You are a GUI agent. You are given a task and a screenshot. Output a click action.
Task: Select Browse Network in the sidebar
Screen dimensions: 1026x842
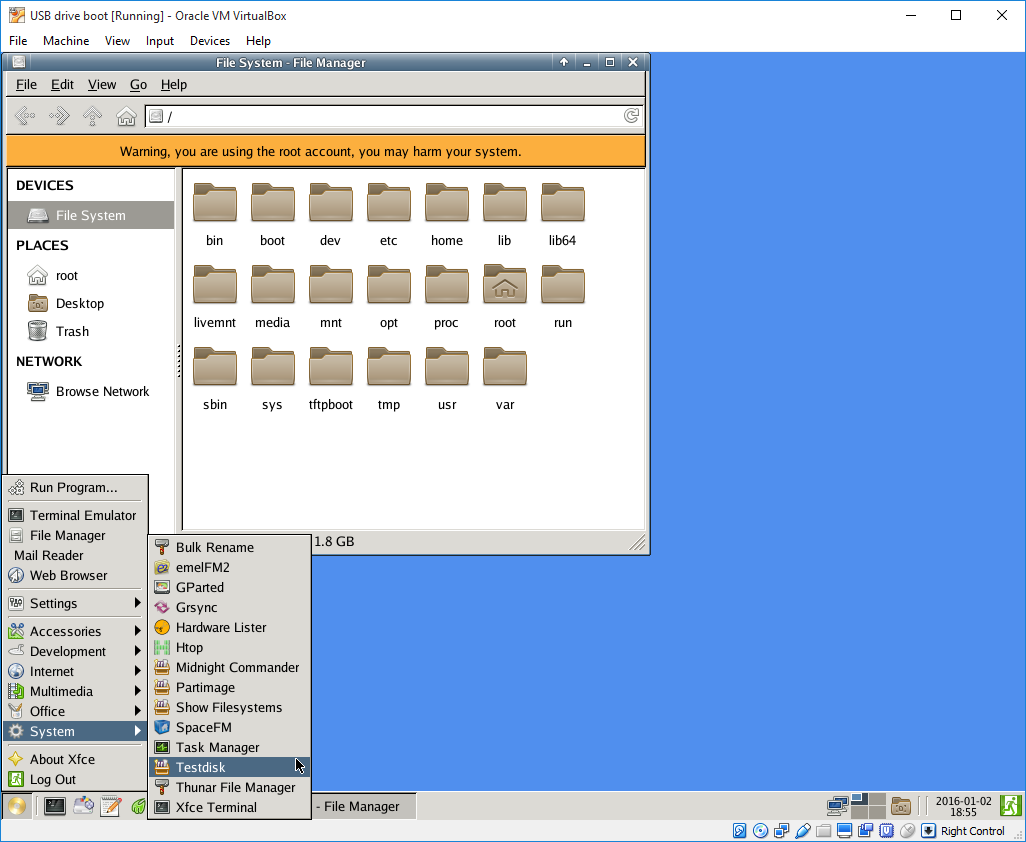91,392
